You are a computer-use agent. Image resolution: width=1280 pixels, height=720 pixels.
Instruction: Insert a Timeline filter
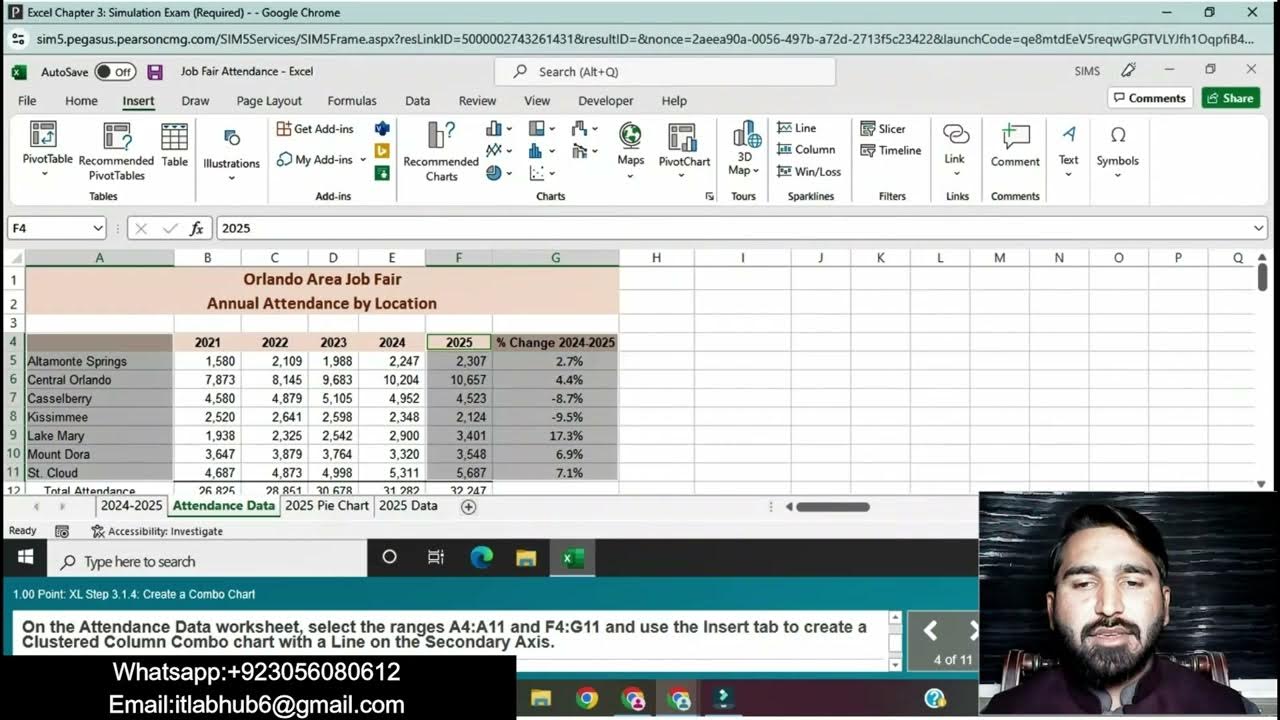[890, 151]
